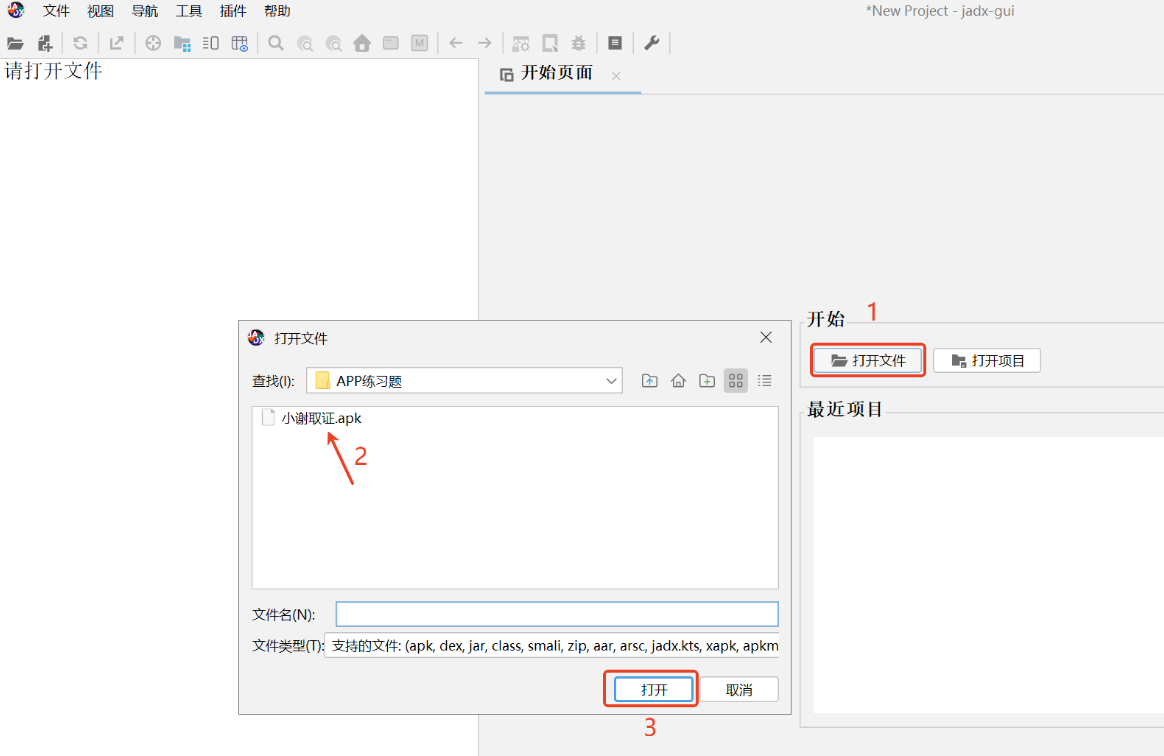
Task: Switch dialog to icon grid view
Action: pos(736,381)
